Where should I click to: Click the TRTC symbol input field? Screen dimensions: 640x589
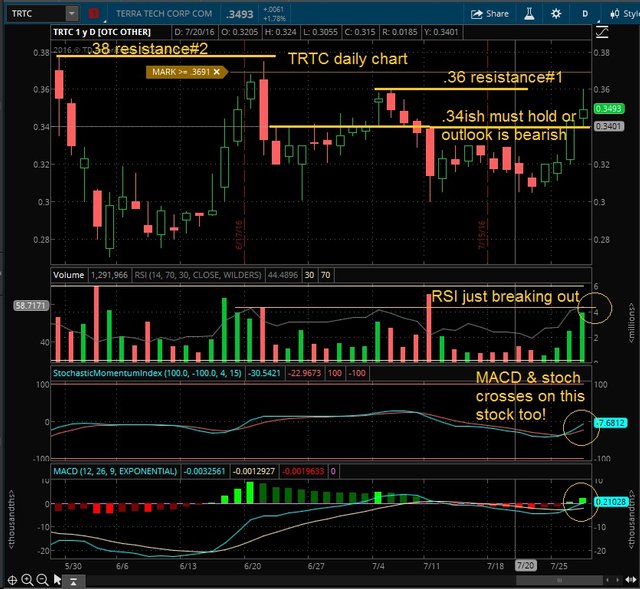pos(36,13)
